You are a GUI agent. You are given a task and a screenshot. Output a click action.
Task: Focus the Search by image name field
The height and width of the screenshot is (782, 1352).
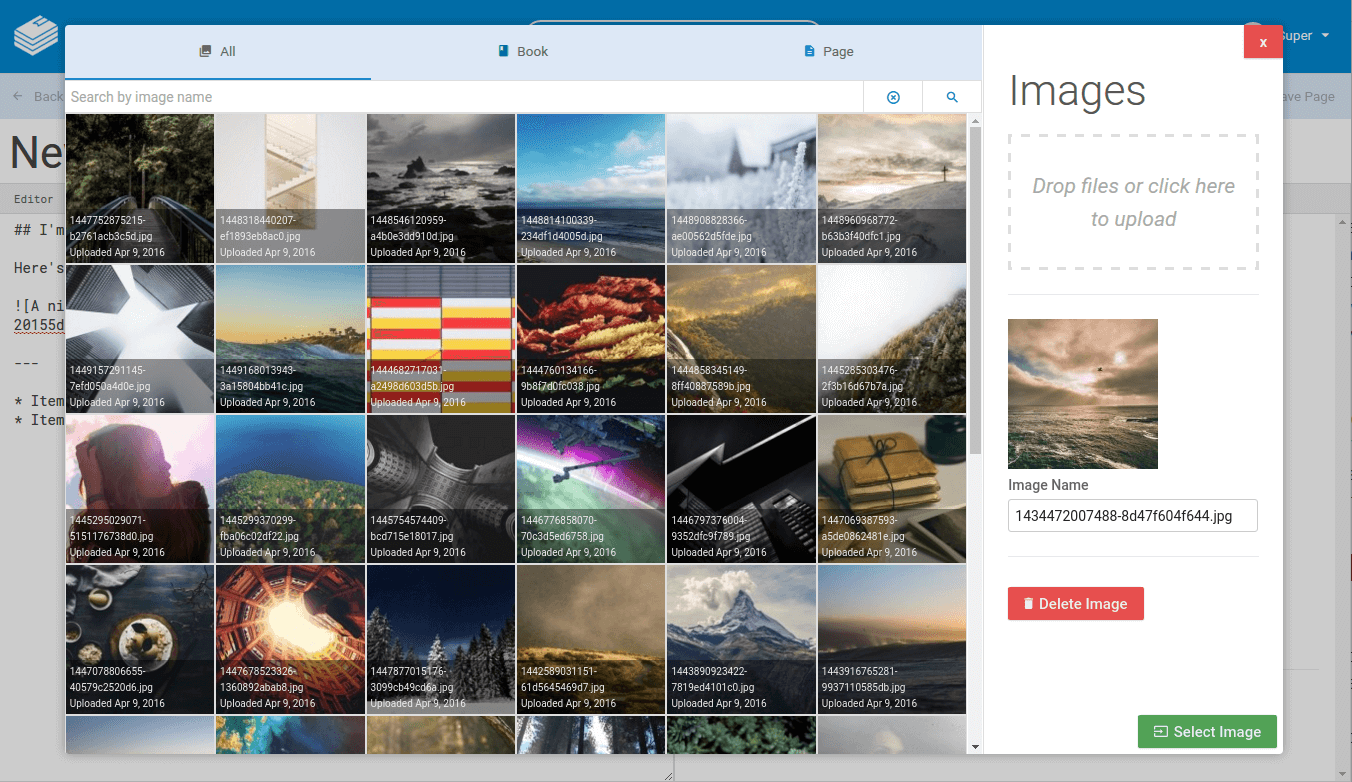pos(464,97)
